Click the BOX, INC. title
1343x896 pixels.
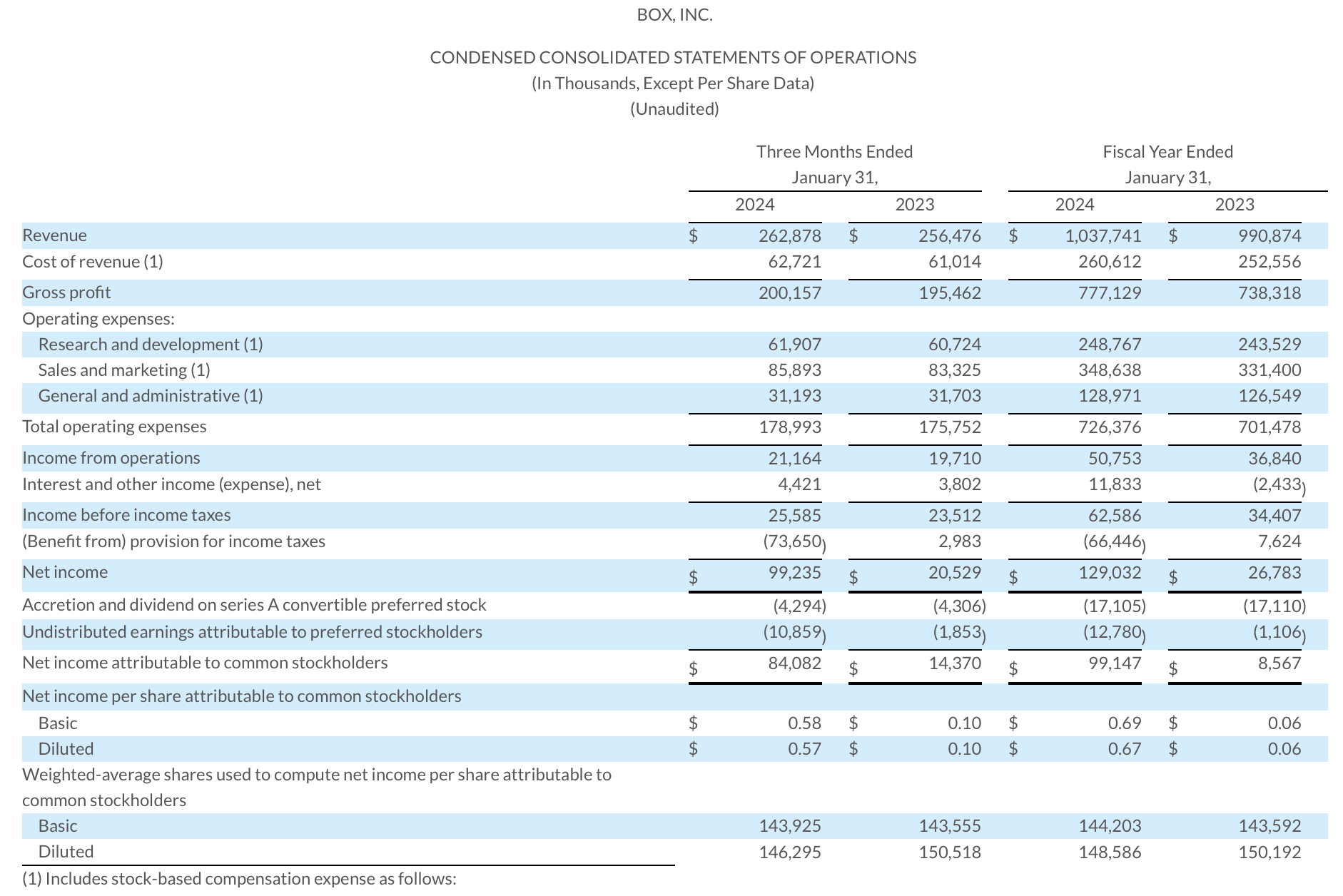674,15
